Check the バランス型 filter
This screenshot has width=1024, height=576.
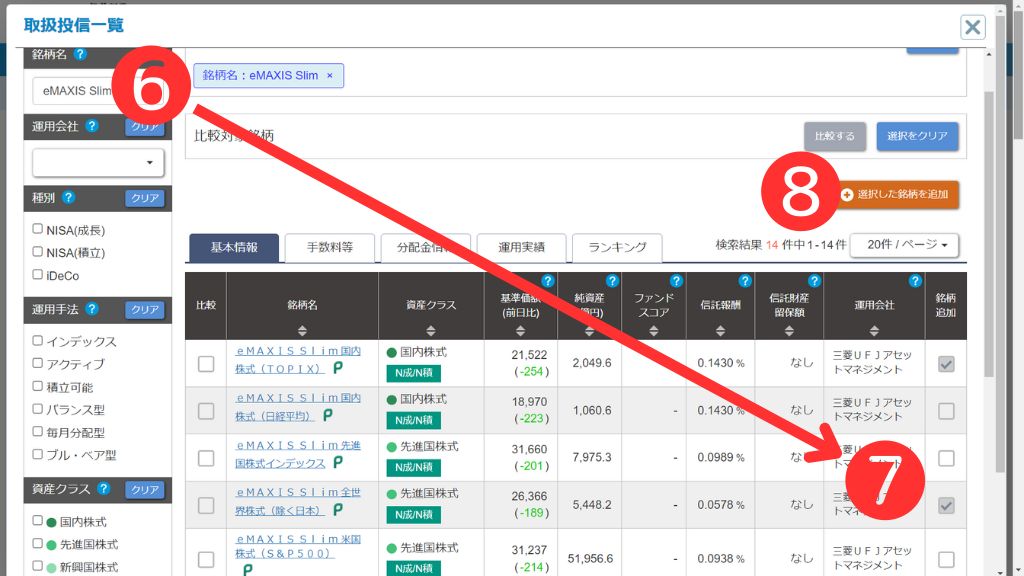(38, 409)
